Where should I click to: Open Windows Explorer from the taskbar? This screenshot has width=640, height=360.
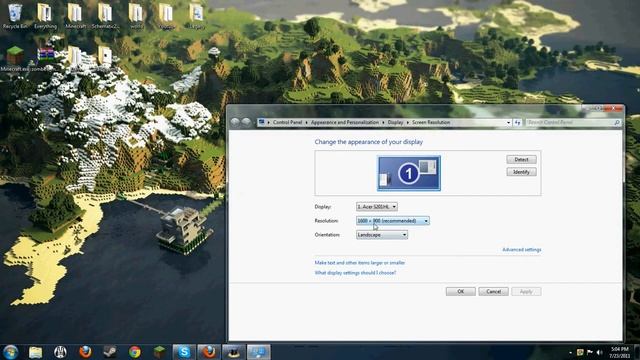(36, 352)
